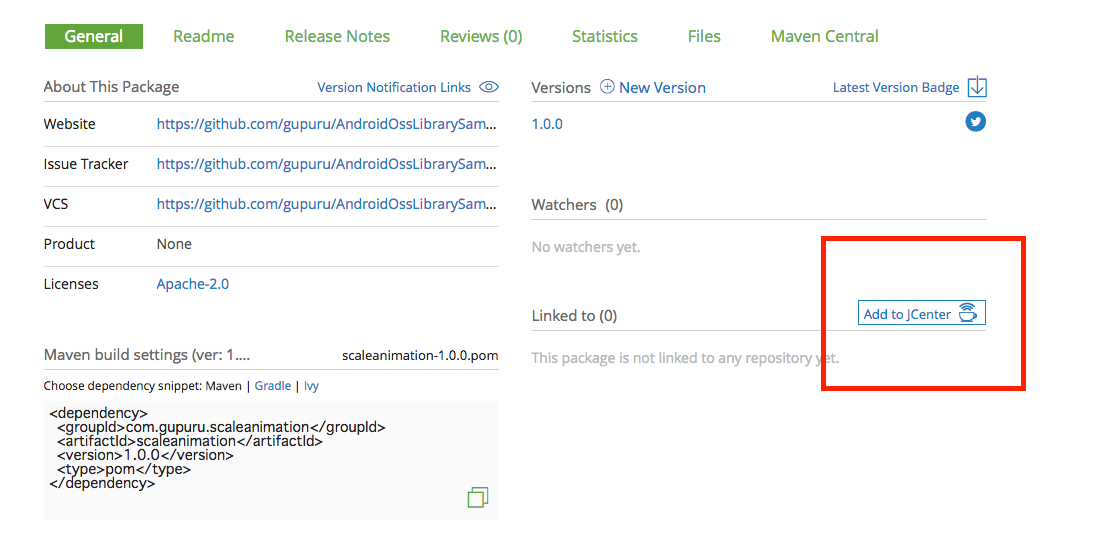The height and width of the screenshot is (547, 1105).
Task: Click the About This Package heading
Action: tap(111, 87)
